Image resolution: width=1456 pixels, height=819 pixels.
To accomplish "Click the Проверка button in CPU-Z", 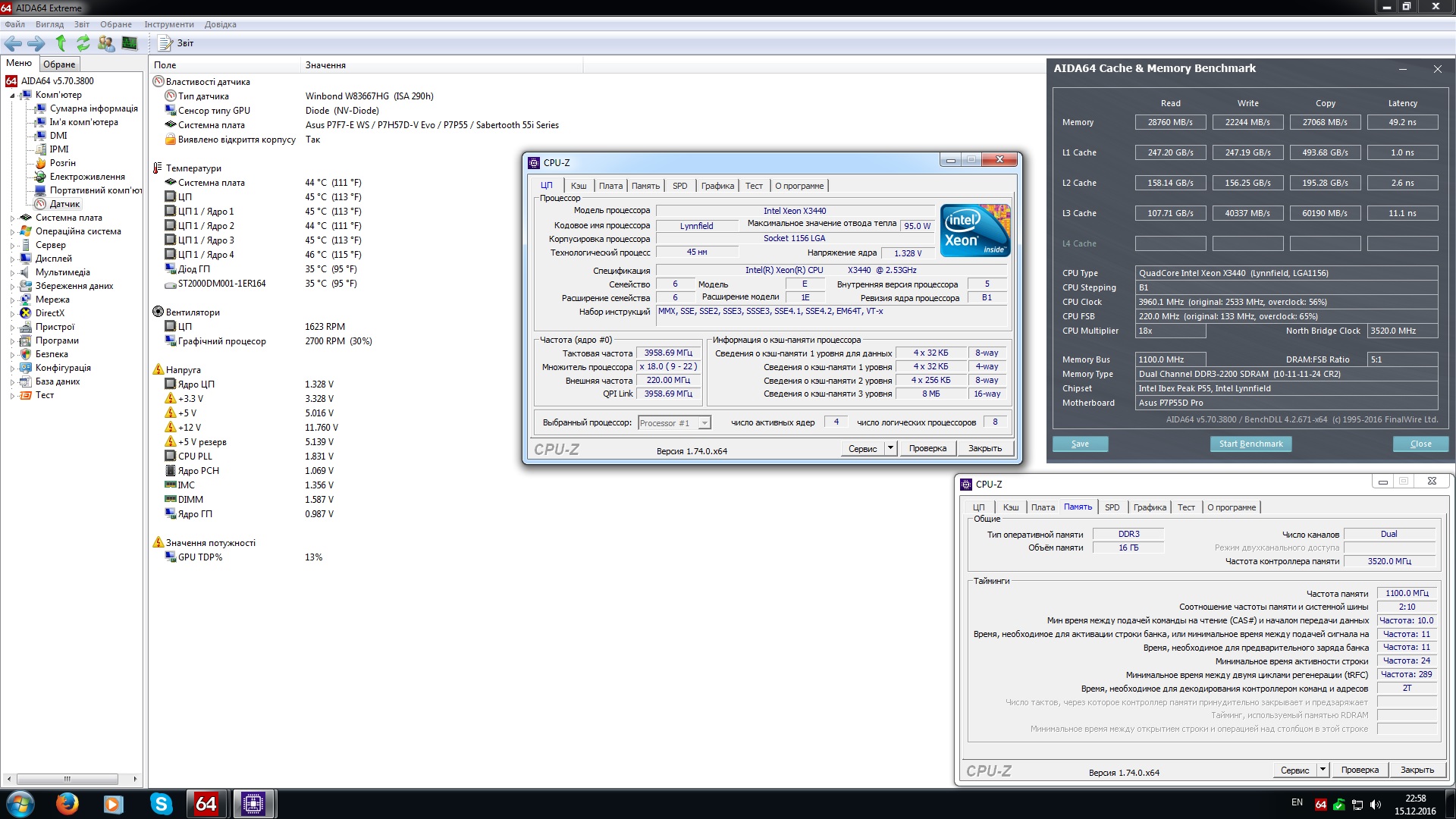I will pos(927,448).
